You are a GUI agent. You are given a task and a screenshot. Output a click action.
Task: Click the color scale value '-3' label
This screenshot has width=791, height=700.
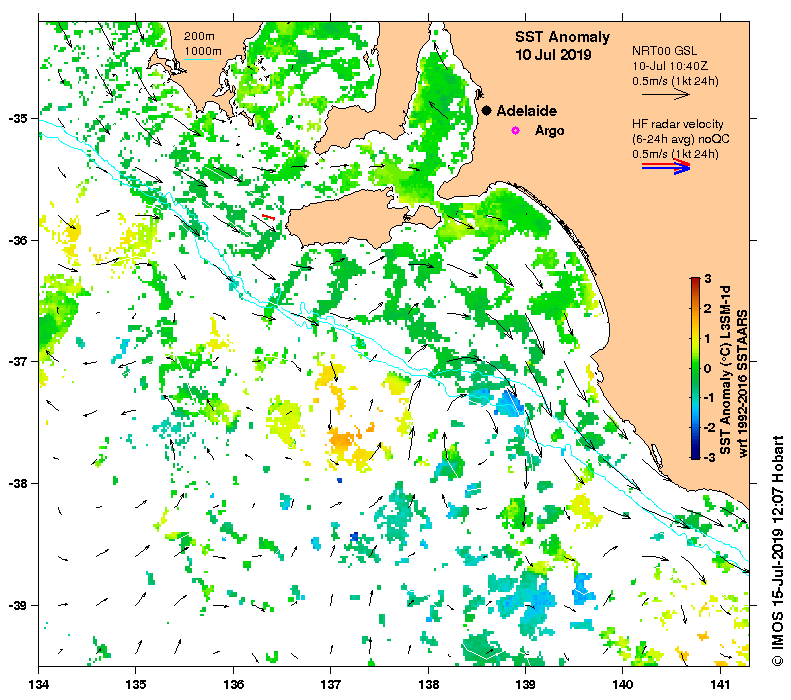tap(708, 457)
